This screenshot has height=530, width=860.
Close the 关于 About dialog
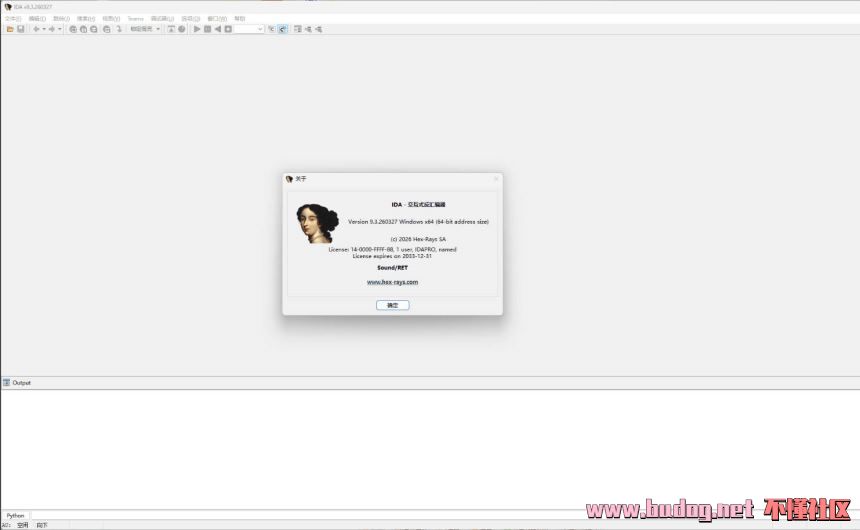(496, 179)
